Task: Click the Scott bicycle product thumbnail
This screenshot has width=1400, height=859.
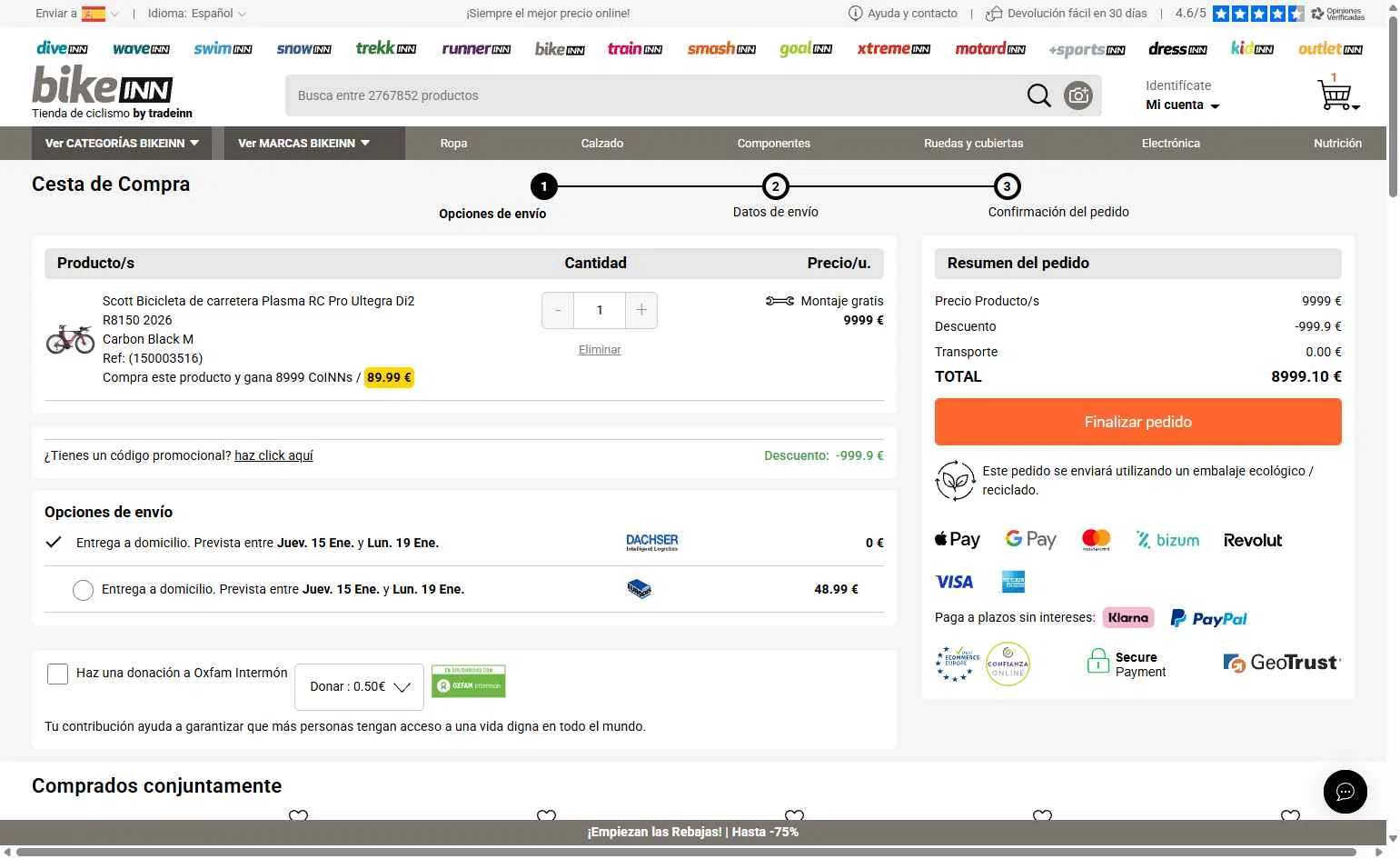Action: coord(70,339)
